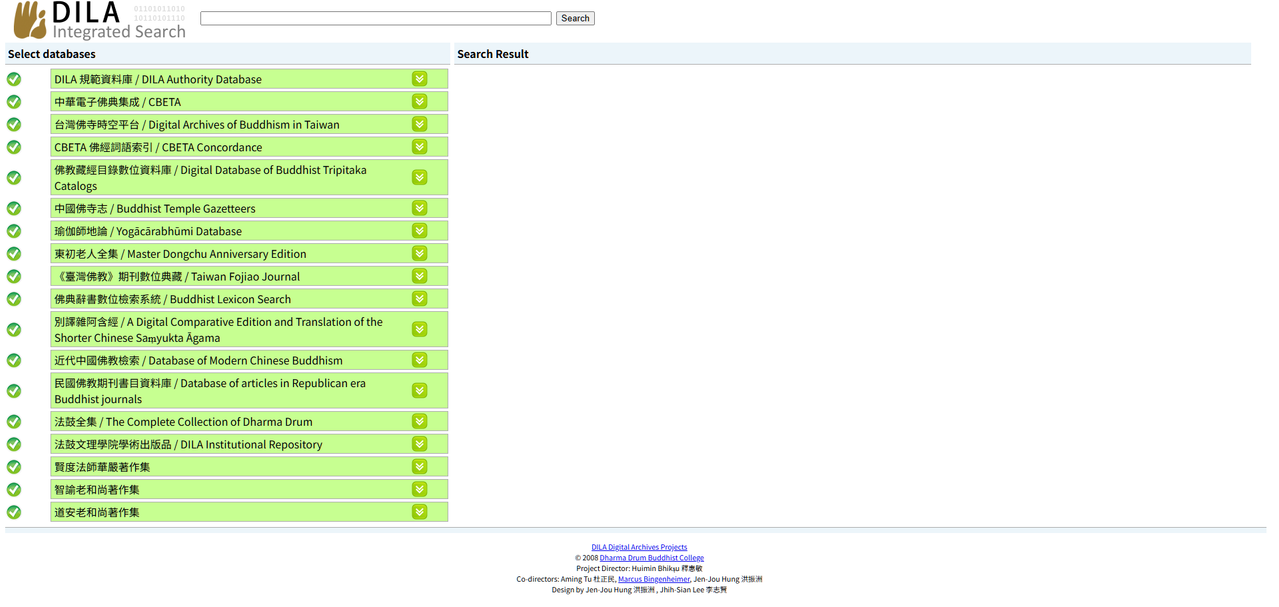The width and height of the screenshot is (1279, 607).
Task: Expand the 道安老和尚著作集 row
Action: pos(420,512)
